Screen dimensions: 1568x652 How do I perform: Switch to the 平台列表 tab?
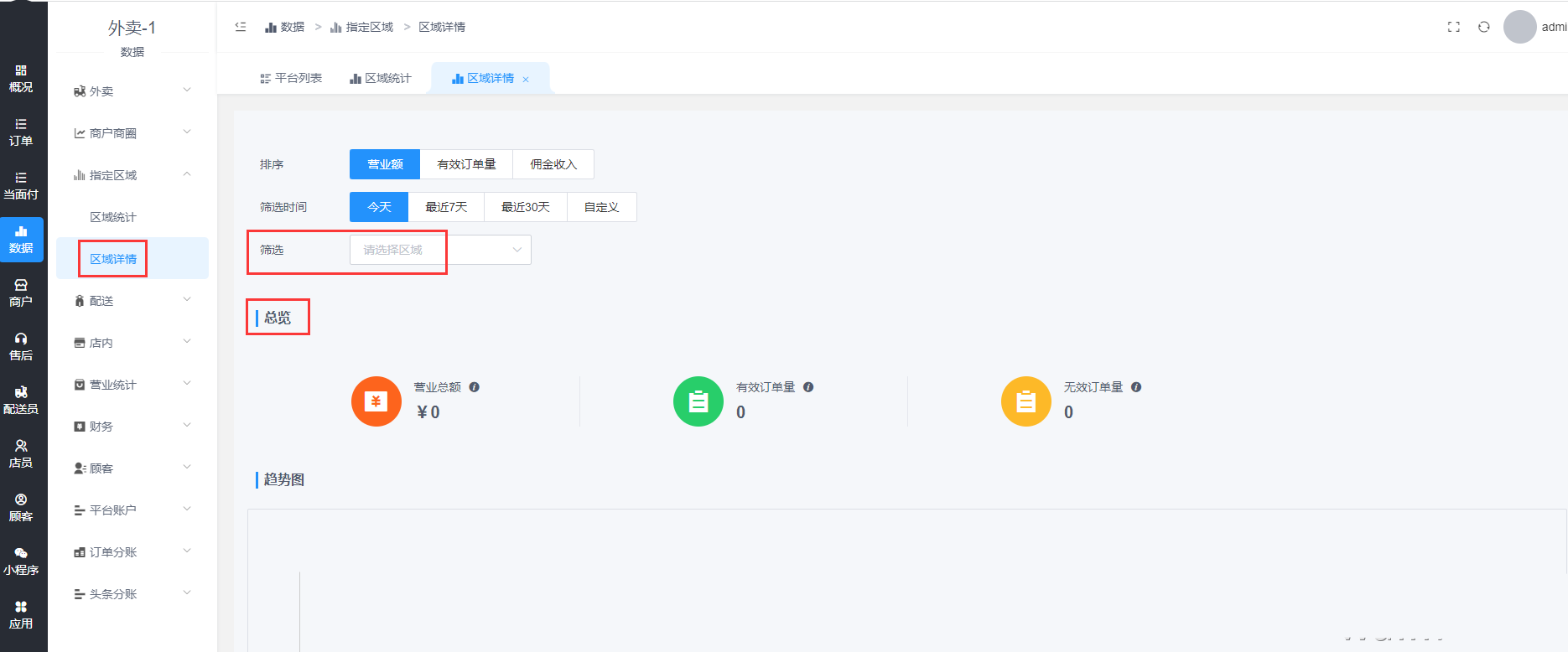(291, 78)
